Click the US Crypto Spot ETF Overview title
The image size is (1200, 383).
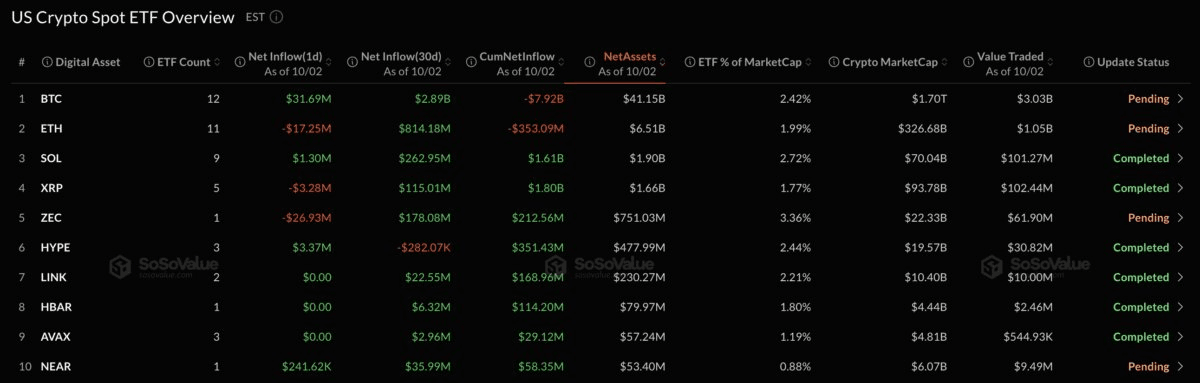(123, 17)
